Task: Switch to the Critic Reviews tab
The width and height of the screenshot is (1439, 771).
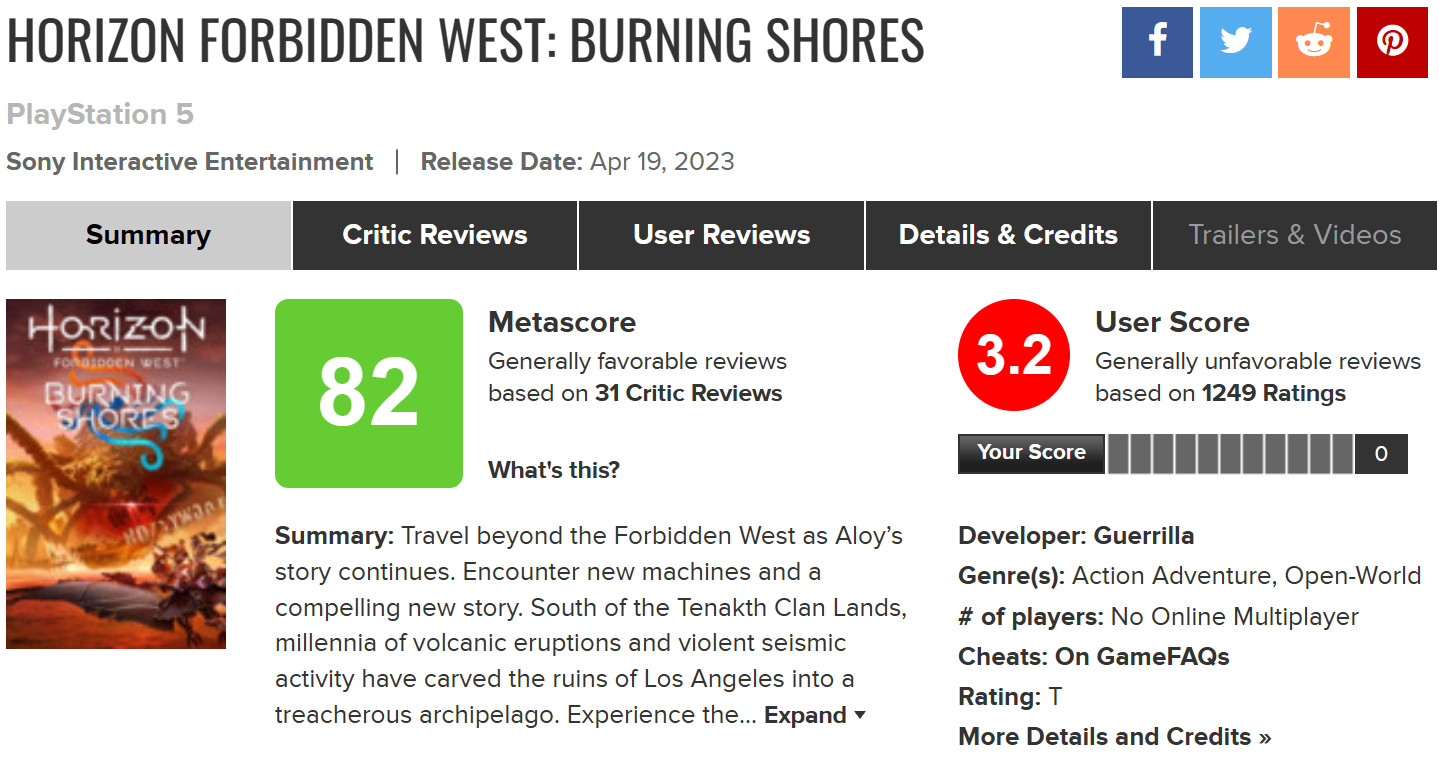Action: [435, 235]
